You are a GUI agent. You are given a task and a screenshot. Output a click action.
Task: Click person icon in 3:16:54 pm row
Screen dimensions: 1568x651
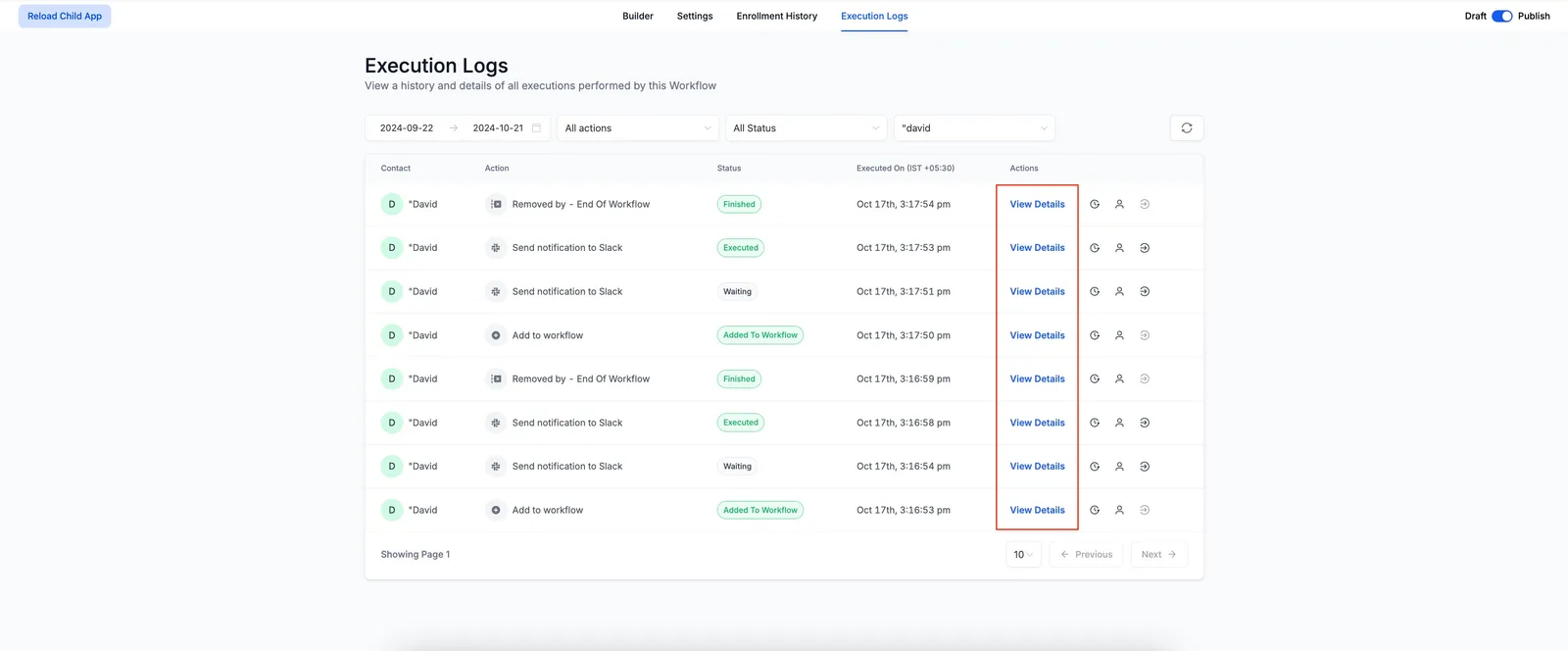point(1119,467)
